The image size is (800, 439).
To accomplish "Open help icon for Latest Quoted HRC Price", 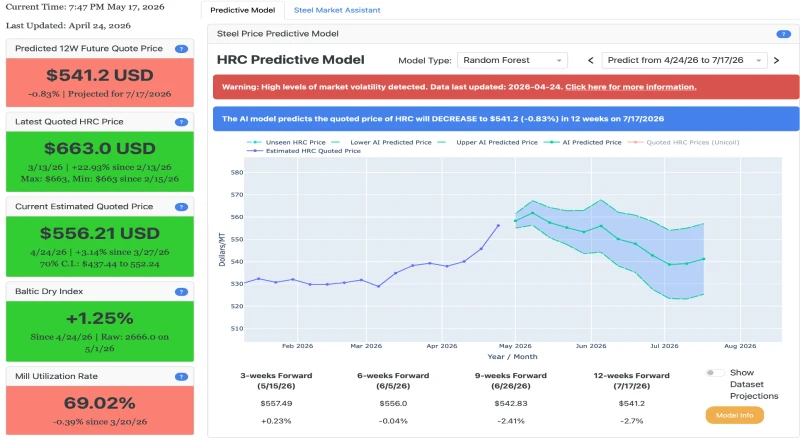I will point(181,122).
